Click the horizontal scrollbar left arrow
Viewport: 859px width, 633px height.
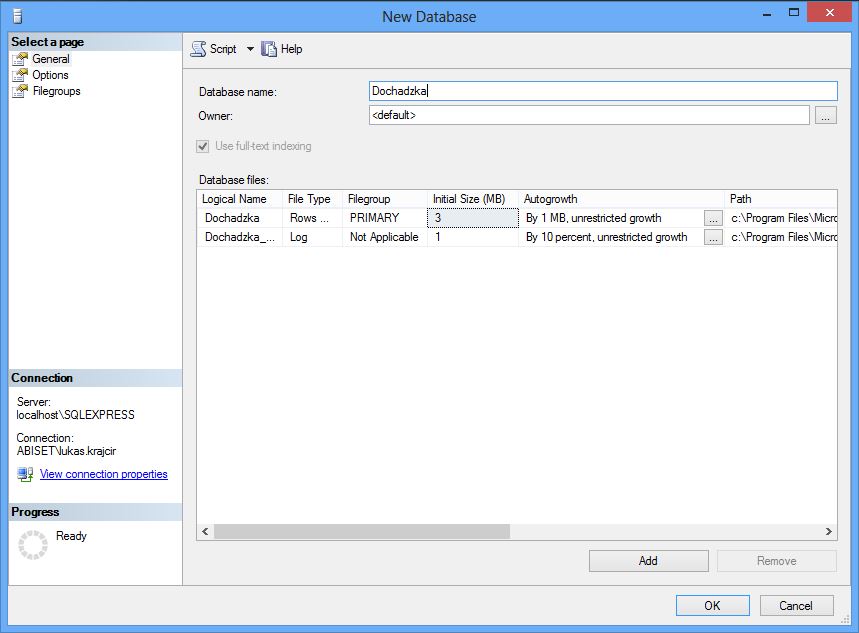[205, 531]
